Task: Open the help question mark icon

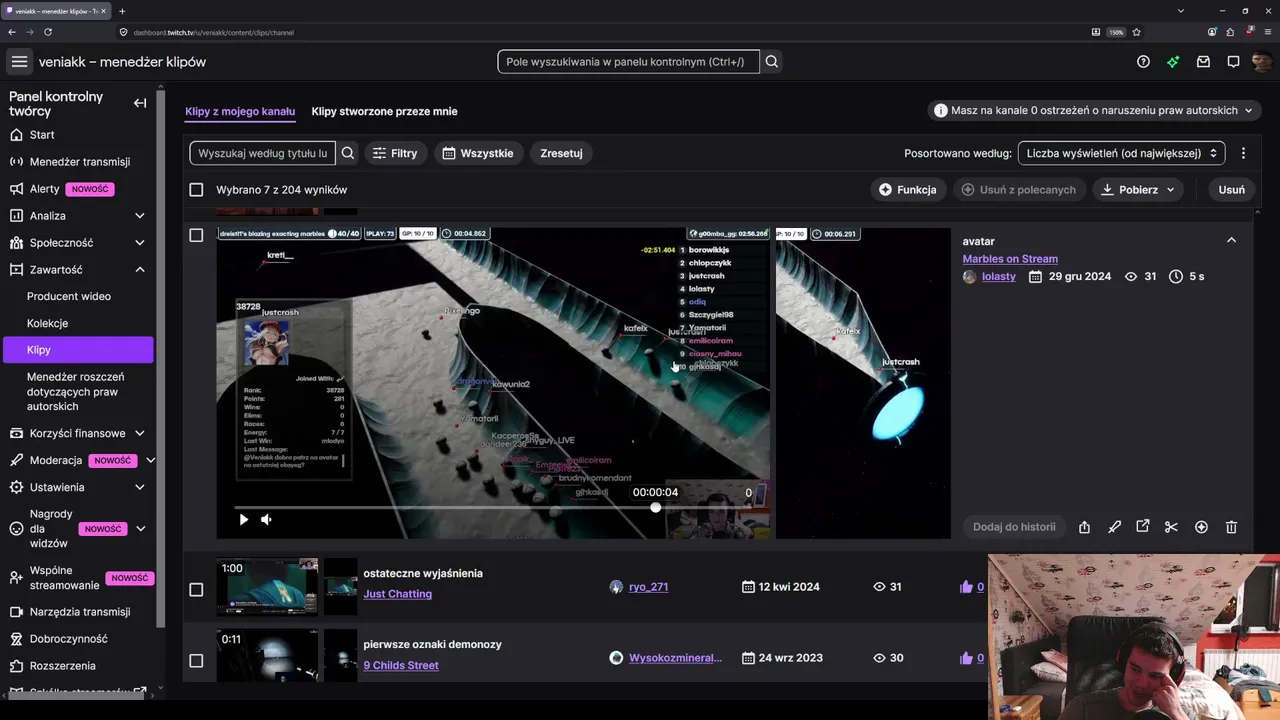Action: click(1143, 62)
